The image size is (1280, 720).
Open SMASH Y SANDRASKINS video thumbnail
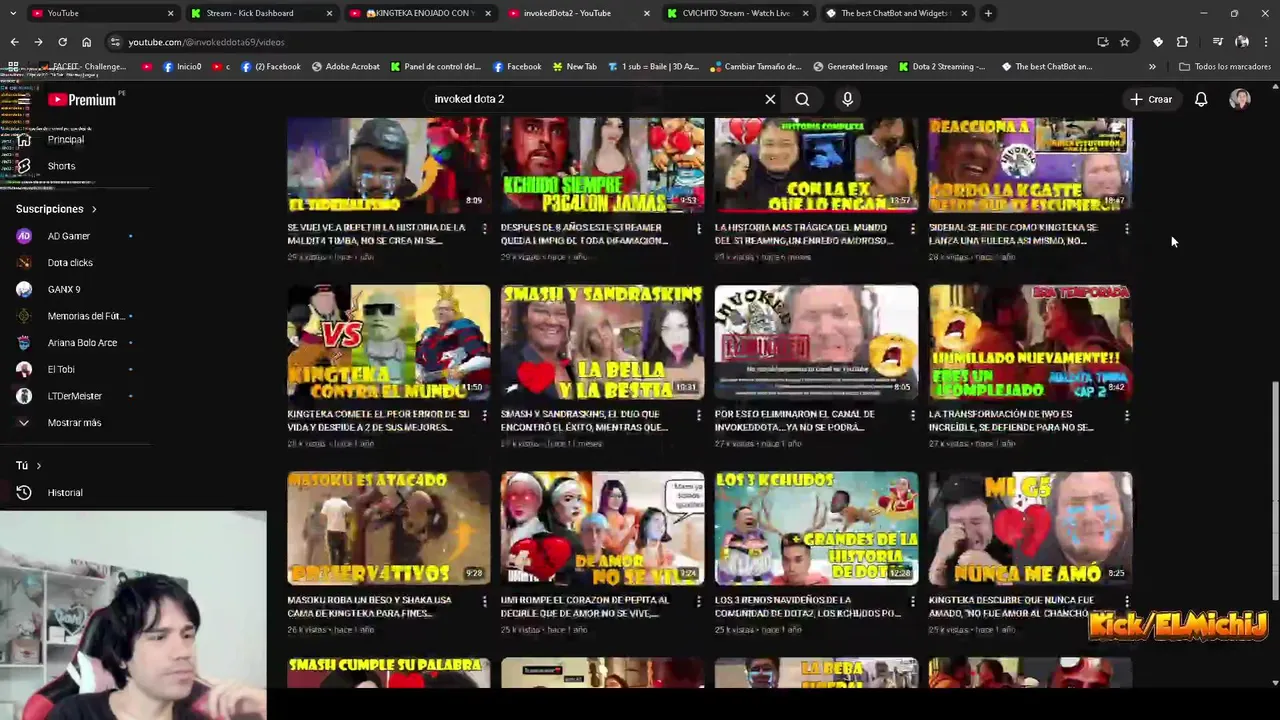click(x=602, y=342)
